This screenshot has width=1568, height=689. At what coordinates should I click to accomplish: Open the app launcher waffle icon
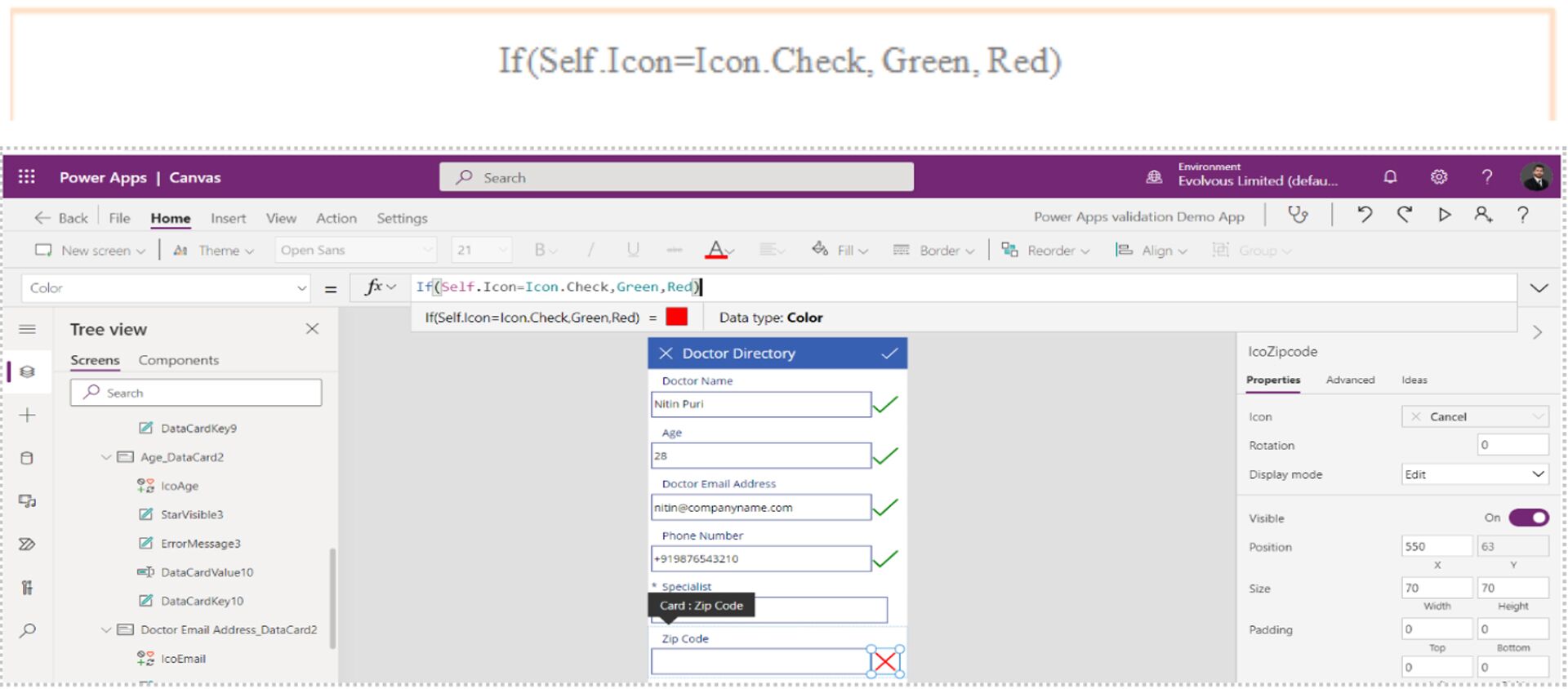click(x=27, y=177)
